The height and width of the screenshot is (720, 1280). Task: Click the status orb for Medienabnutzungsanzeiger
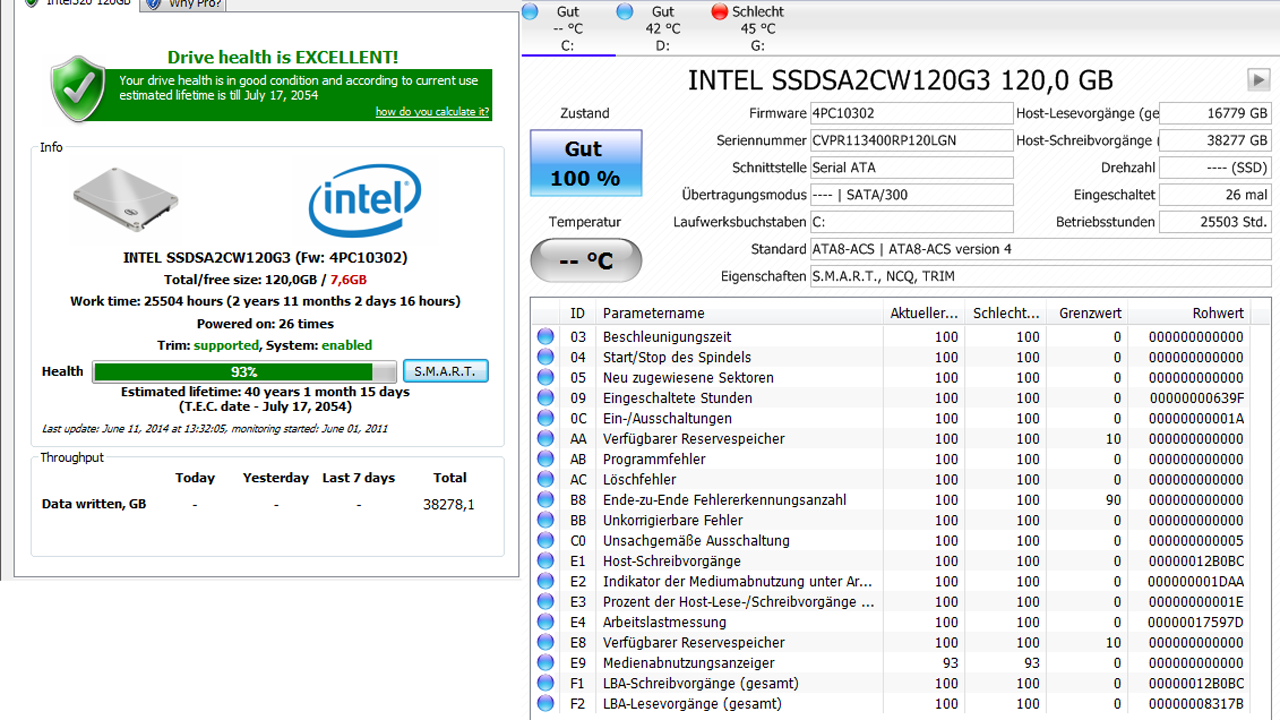(545, 663)
